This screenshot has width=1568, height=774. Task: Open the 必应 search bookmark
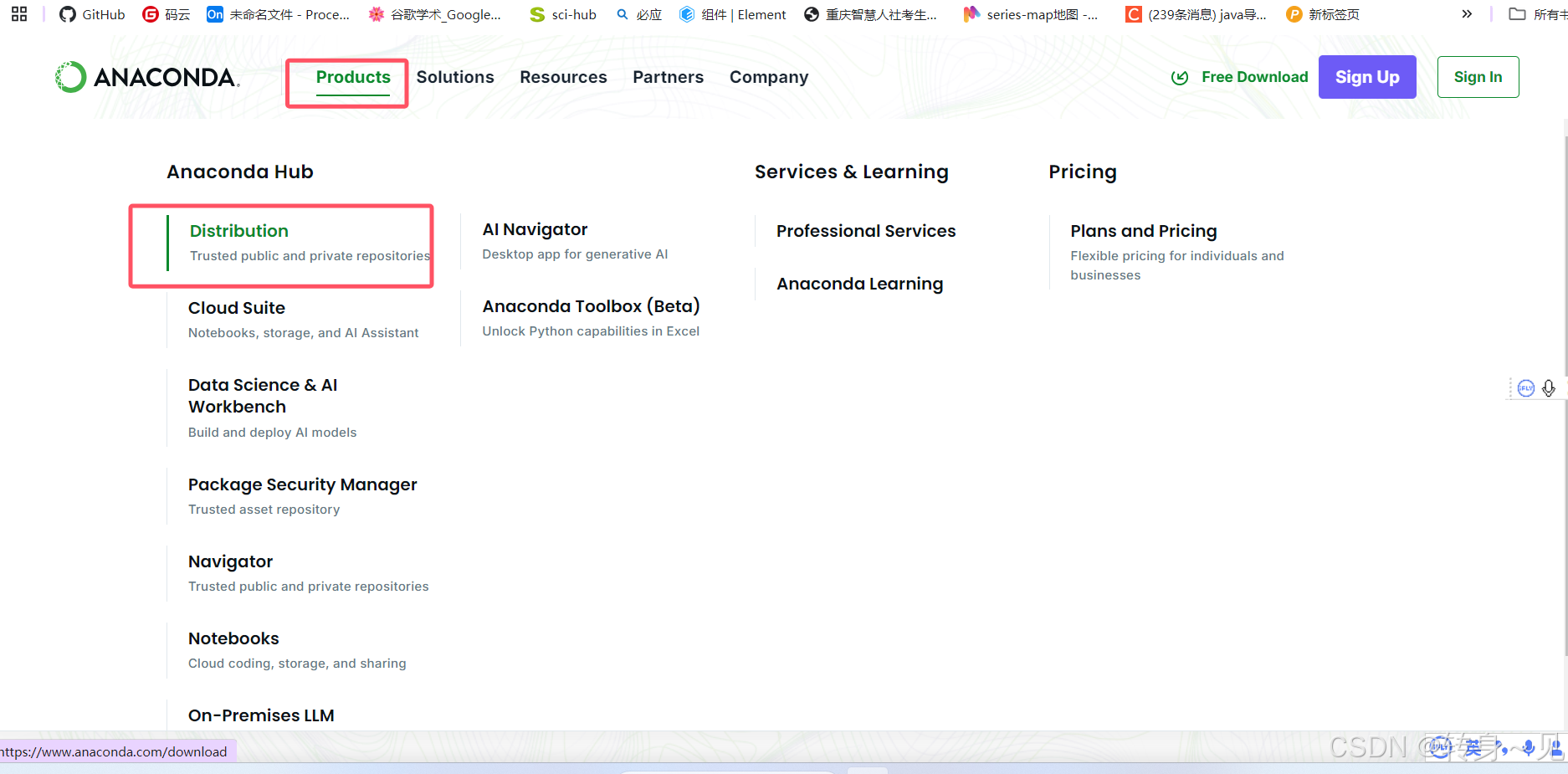pyautogui.click(x=638, y=14)
